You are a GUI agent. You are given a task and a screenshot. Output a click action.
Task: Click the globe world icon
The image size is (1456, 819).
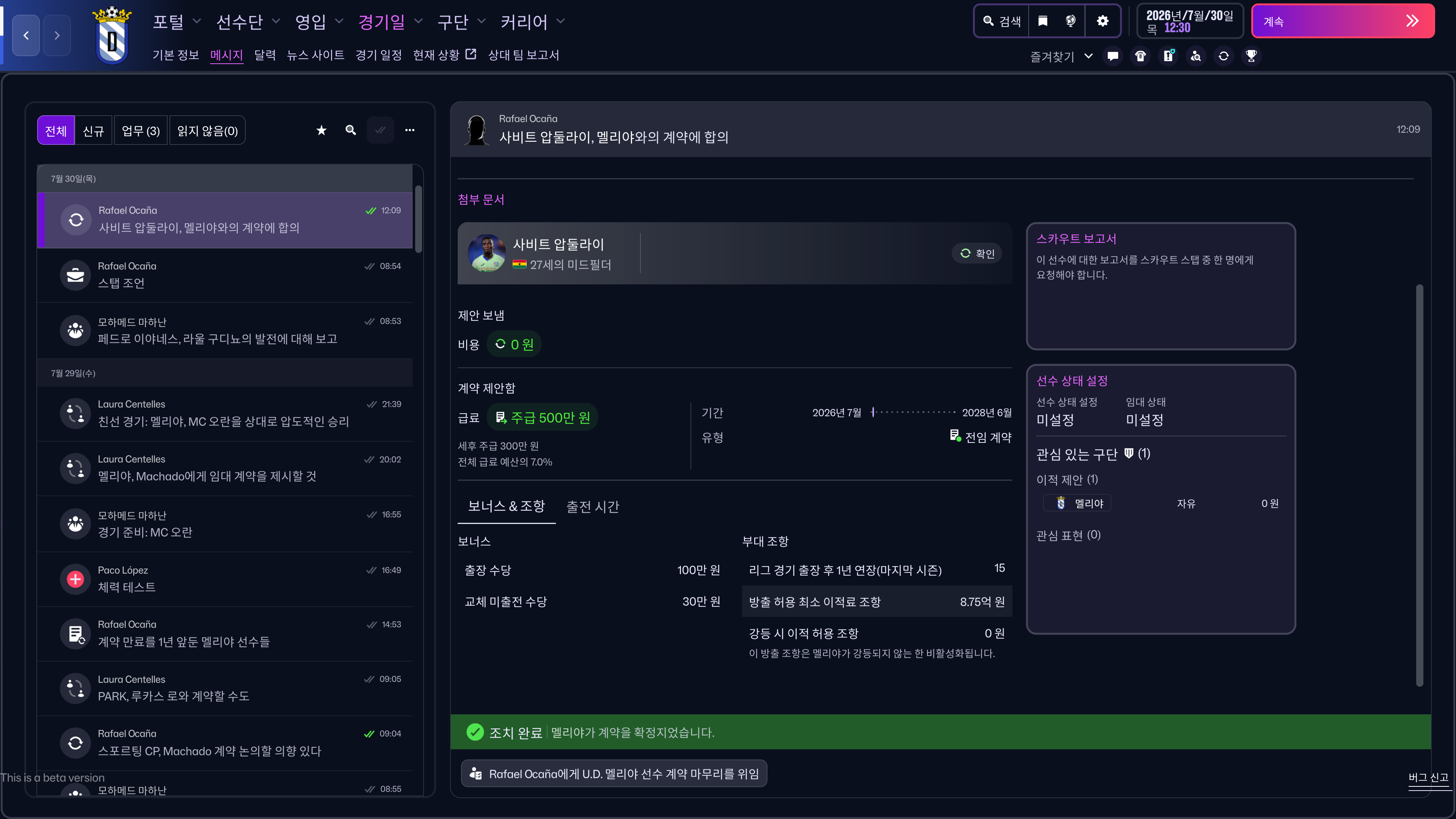[1070, 21]
